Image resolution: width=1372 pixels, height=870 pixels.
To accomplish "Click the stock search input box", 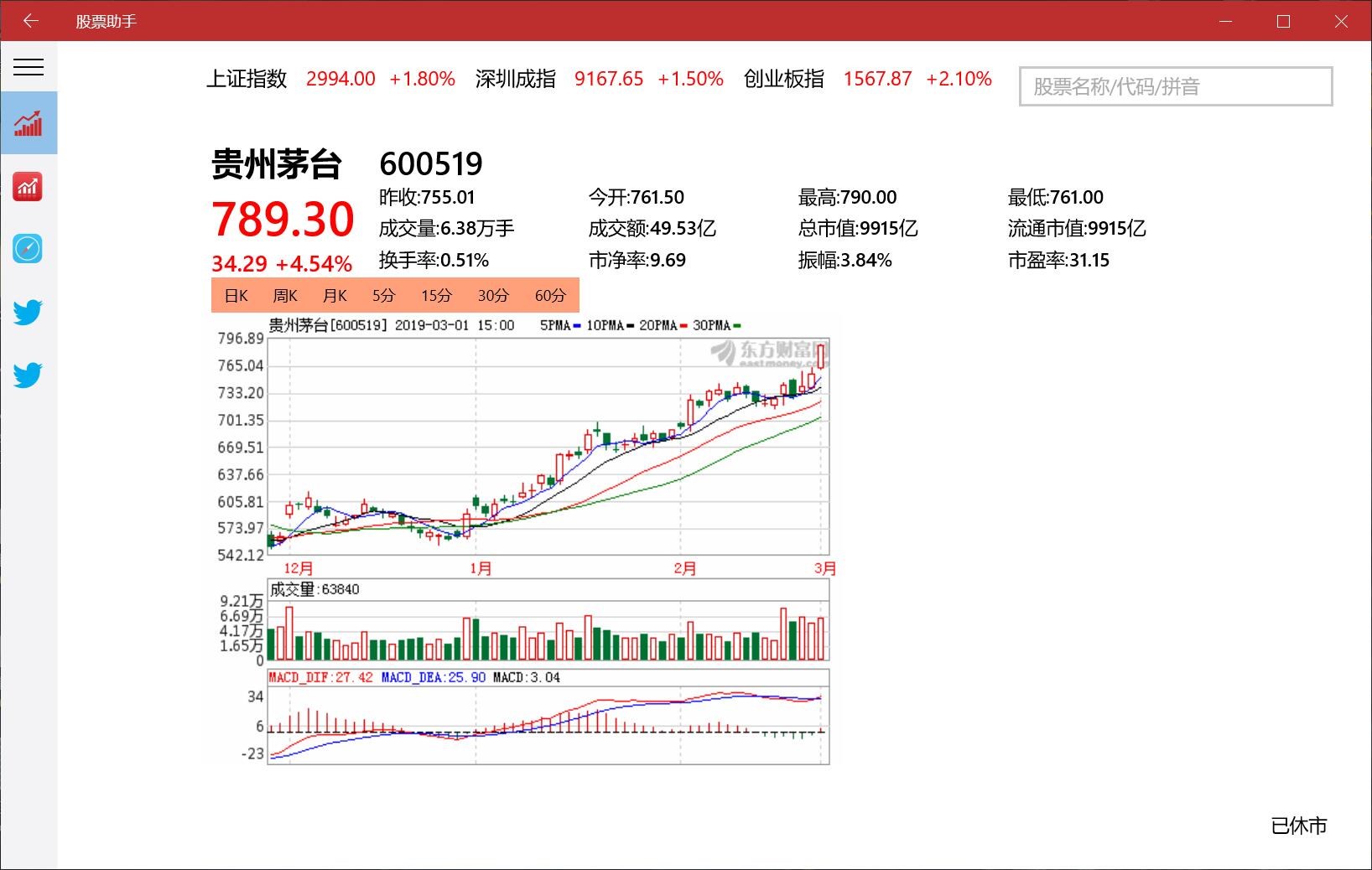I will 1174,86.
